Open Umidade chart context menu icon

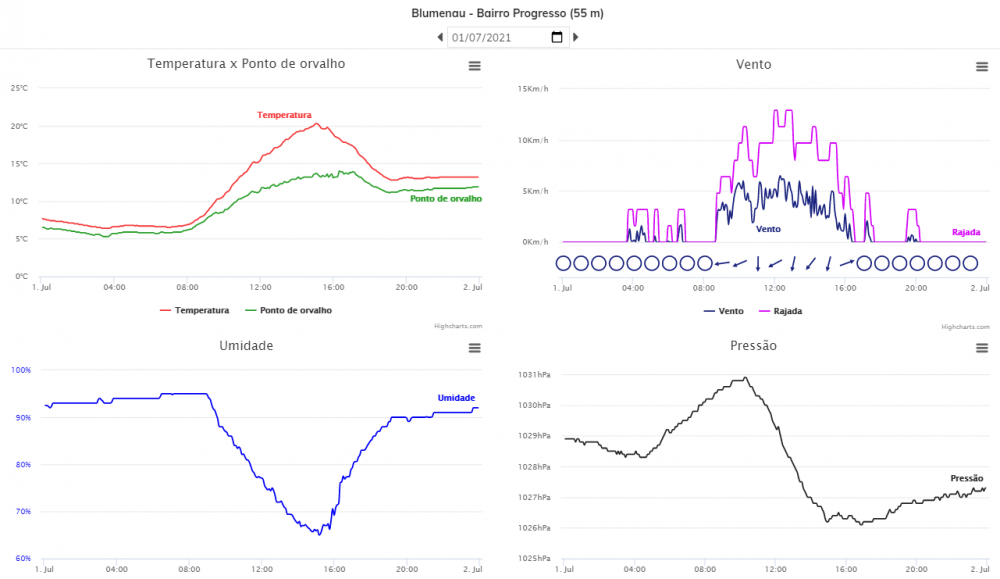[475, 348]
